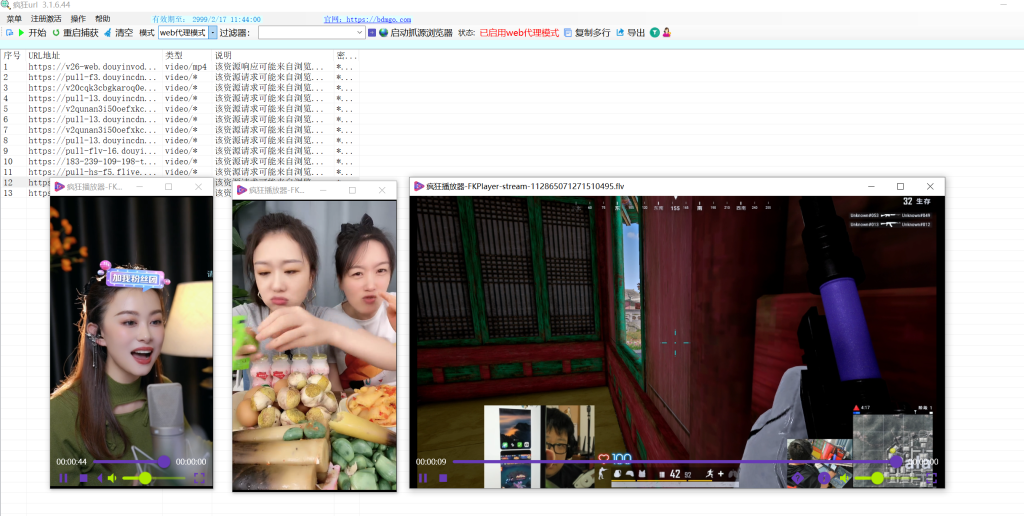Click the URL地址 column header
1024x516 pixels.
(44, 56)
